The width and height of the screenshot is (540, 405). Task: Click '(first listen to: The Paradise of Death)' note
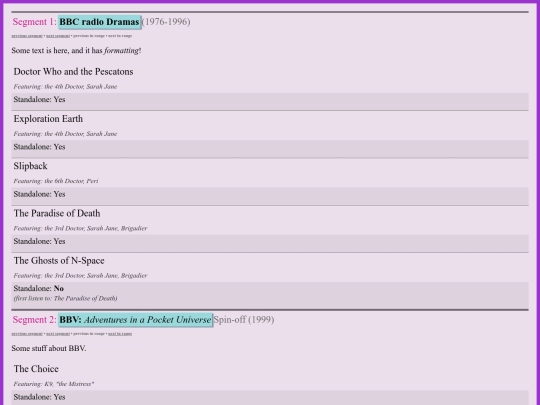65,298
